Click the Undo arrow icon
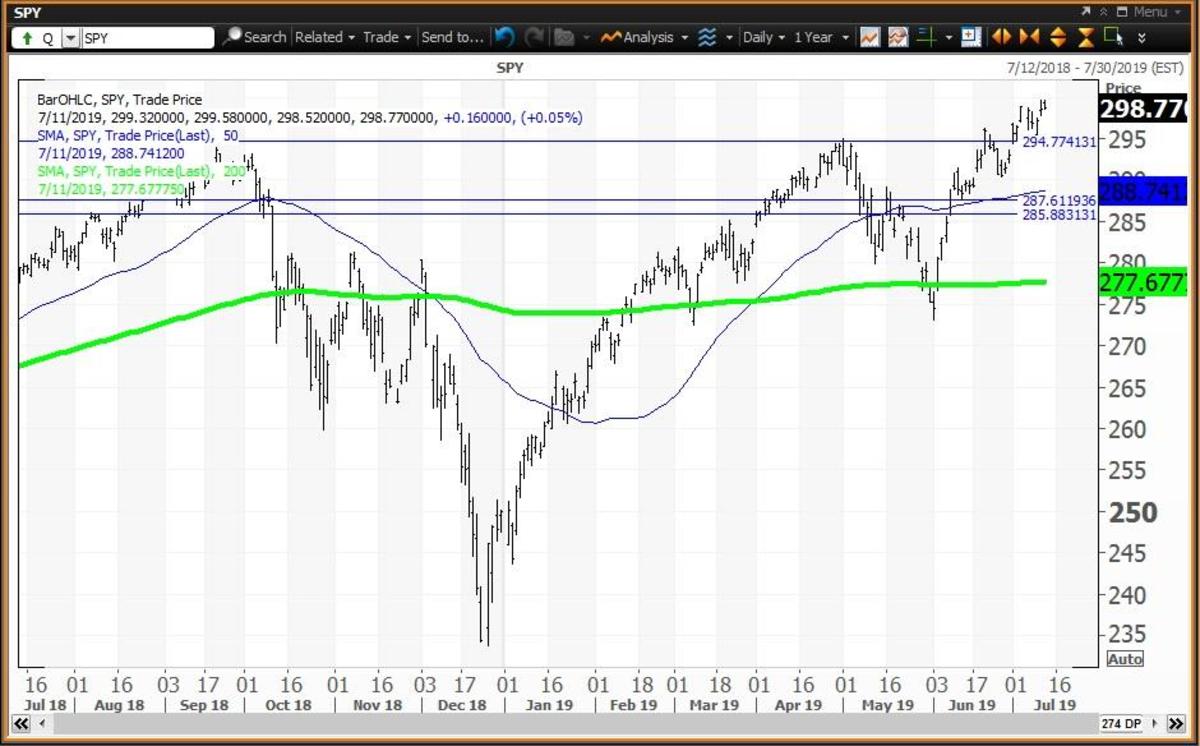Viewport: 1200px width, 746px height. (x=504, y=37)
